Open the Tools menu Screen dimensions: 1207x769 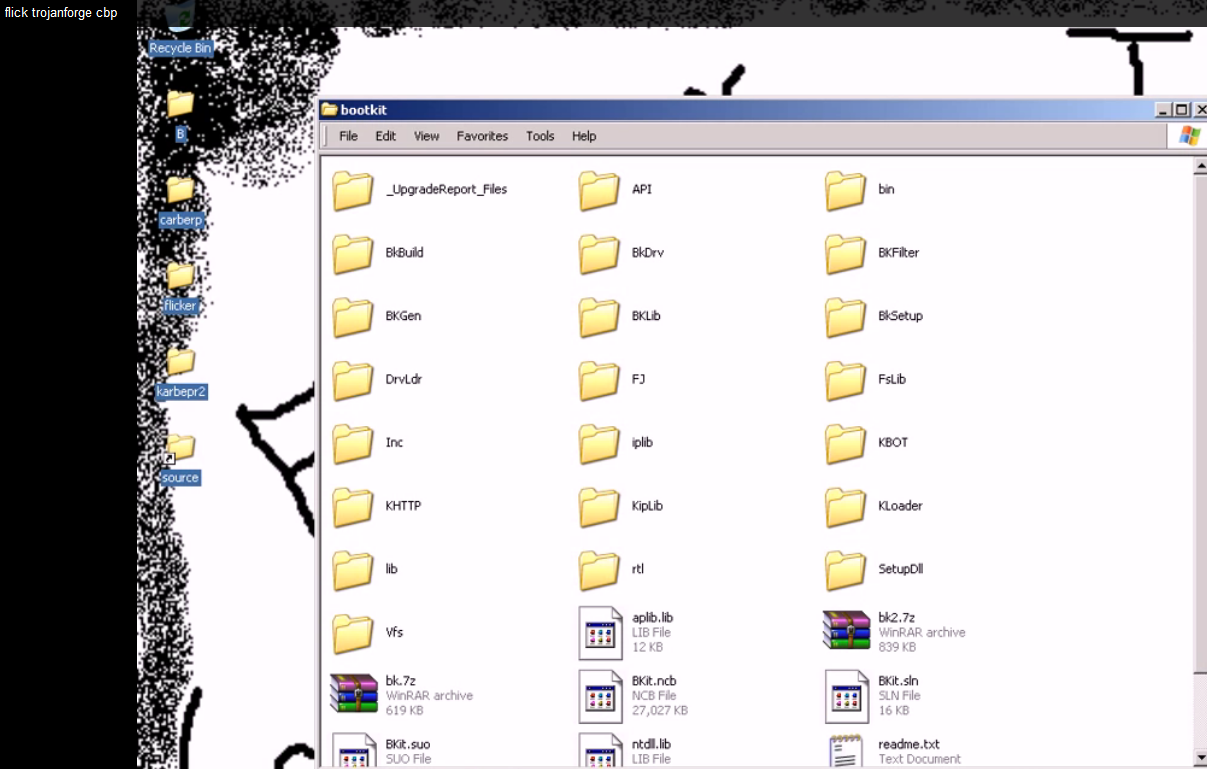pos(540,136)
